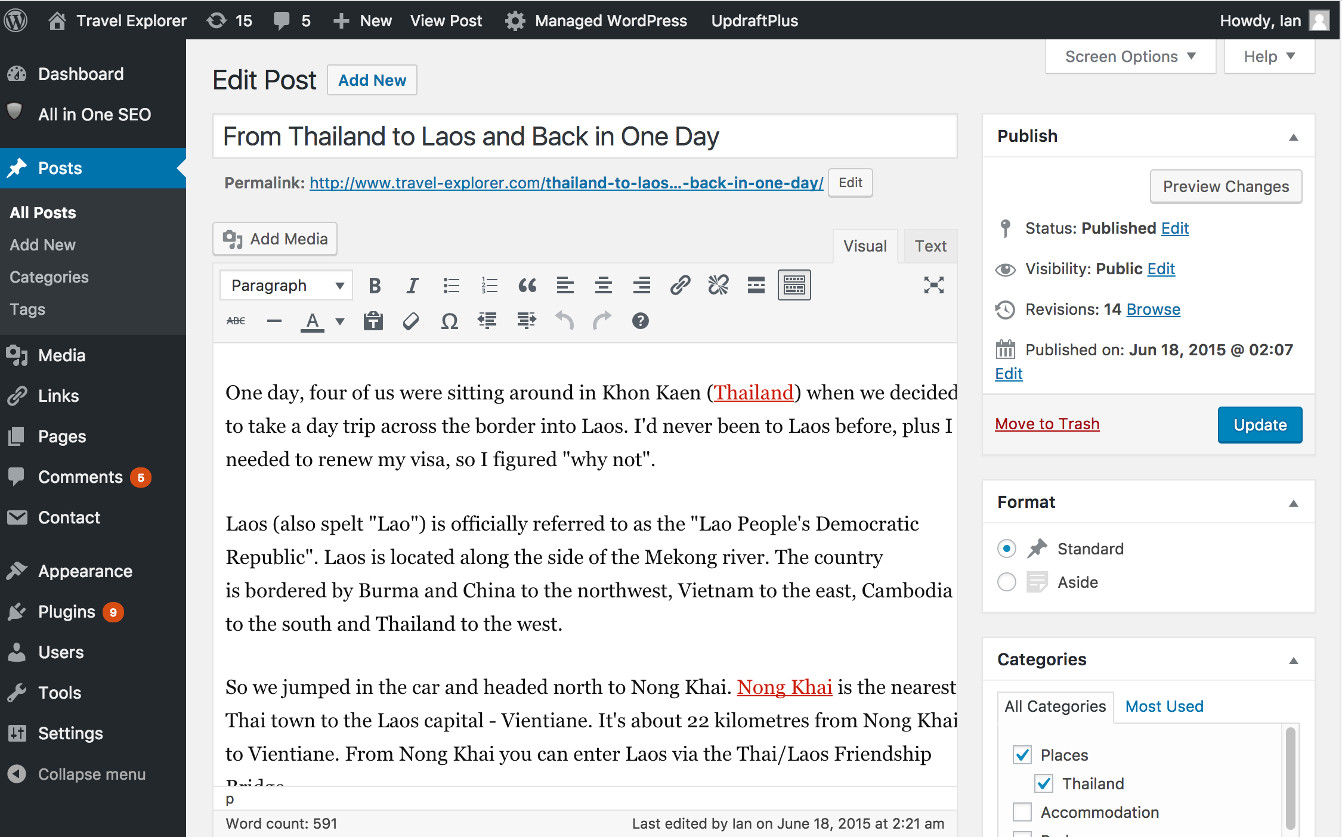Screen dimensions: 1342x837
Task: Align text center
Action: click(603, 286)
